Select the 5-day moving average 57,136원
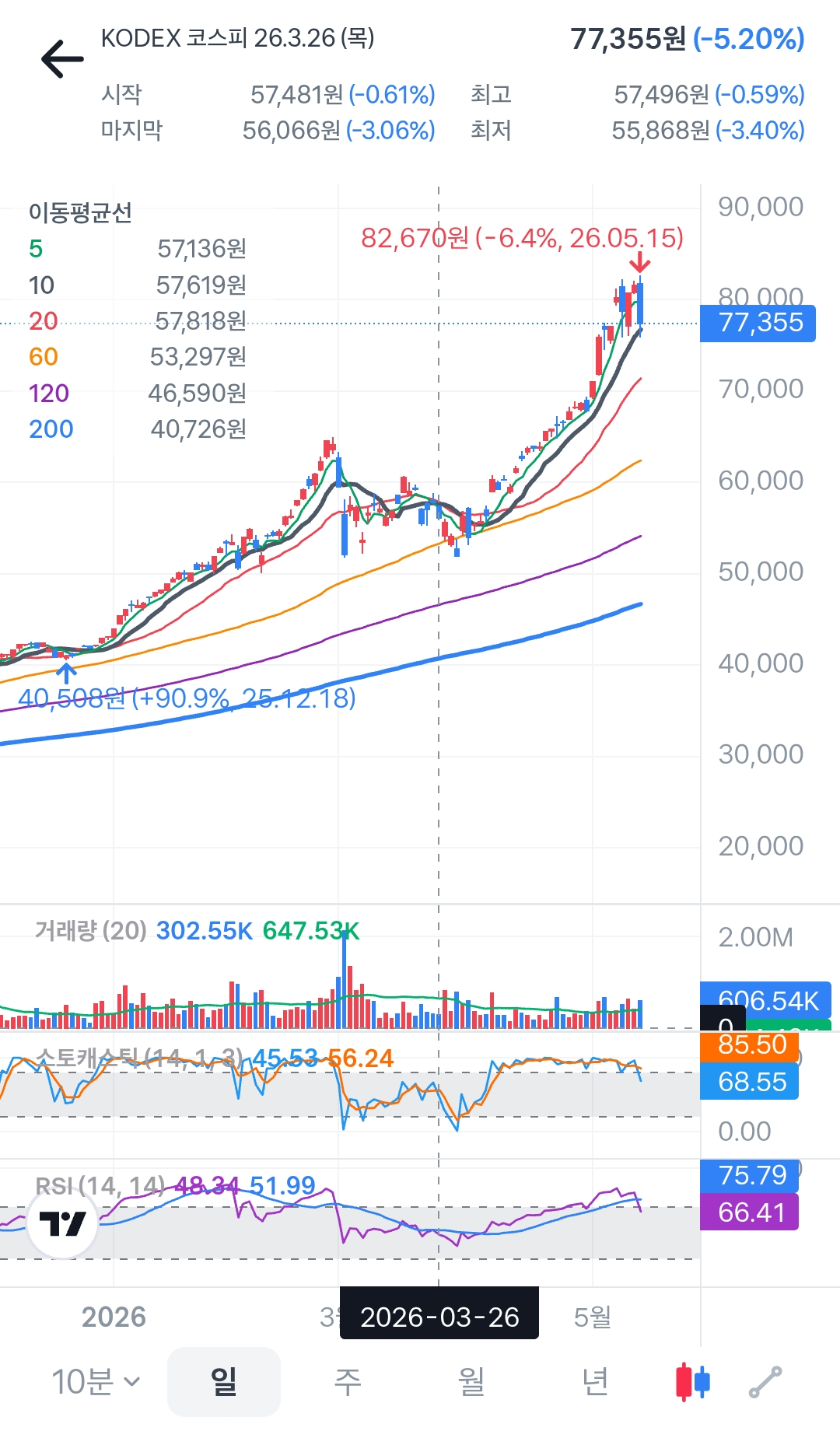This screenshot has width=840, height=1452. point(138,249)
